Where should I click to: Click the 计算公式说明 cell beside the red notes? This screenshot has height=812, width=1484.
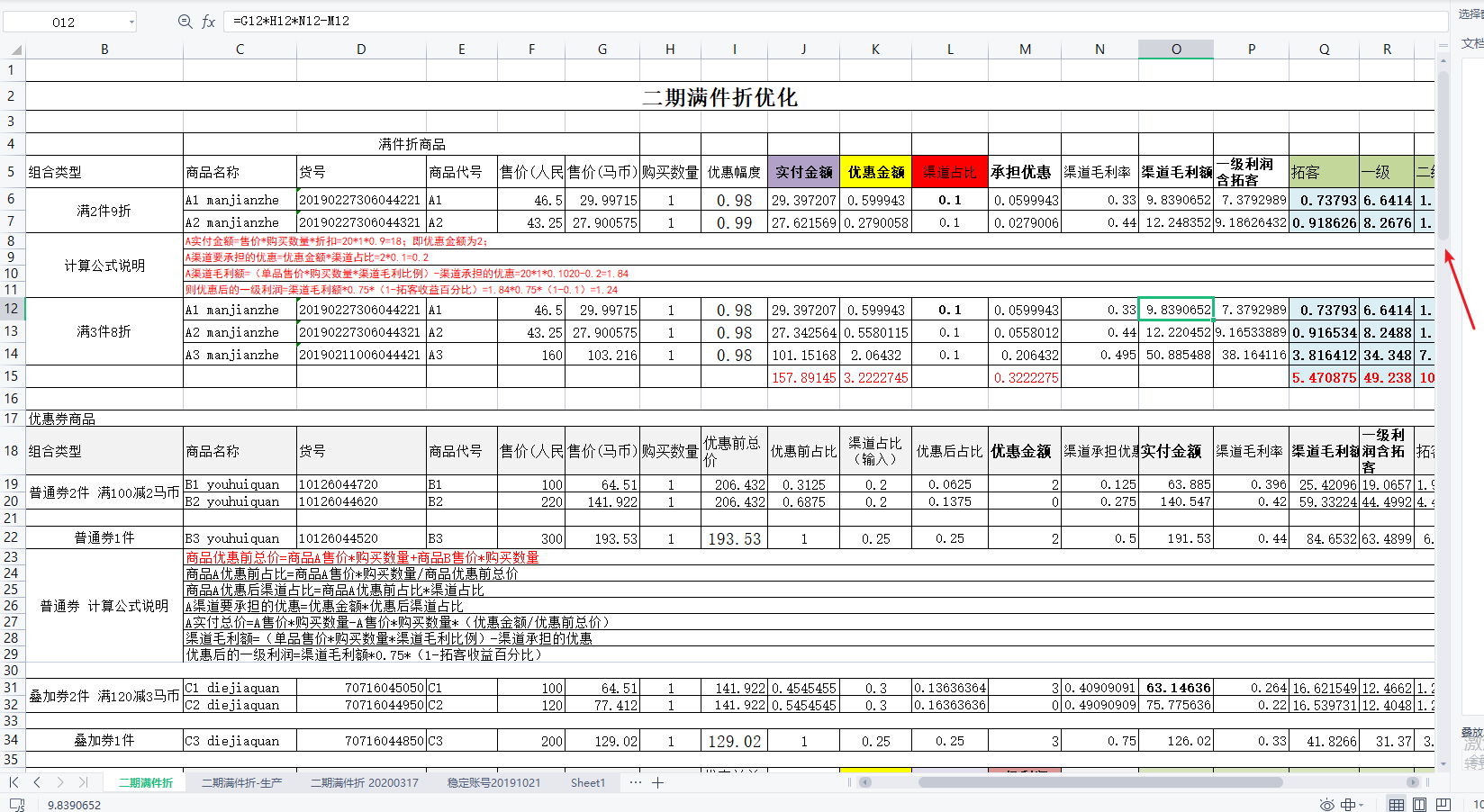tap(104, 266)
